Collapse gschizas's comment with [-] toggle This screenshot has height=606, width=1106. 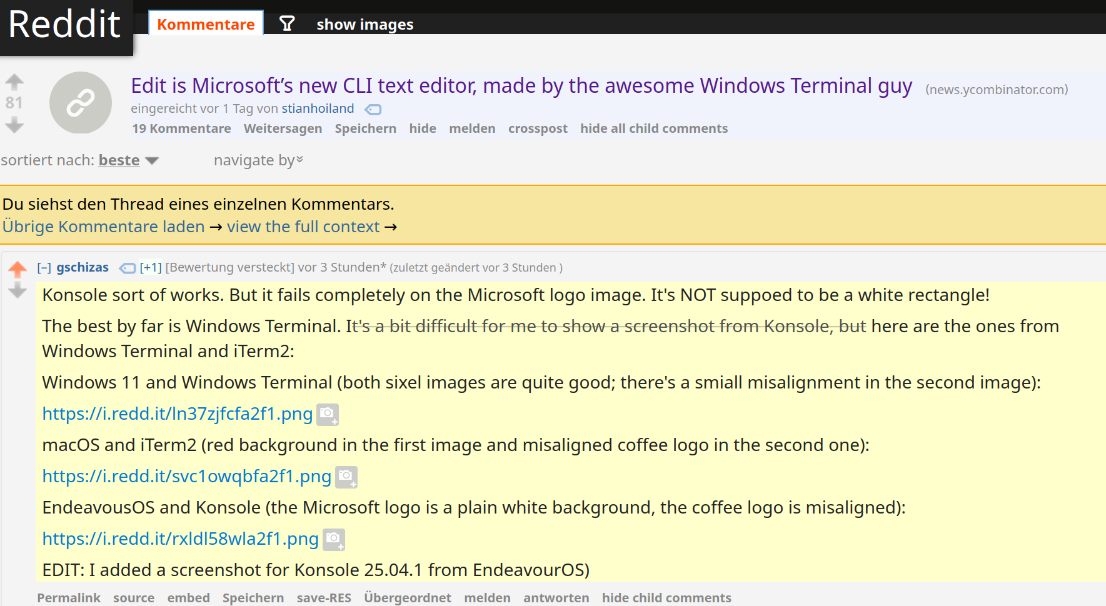pos(44,267)
